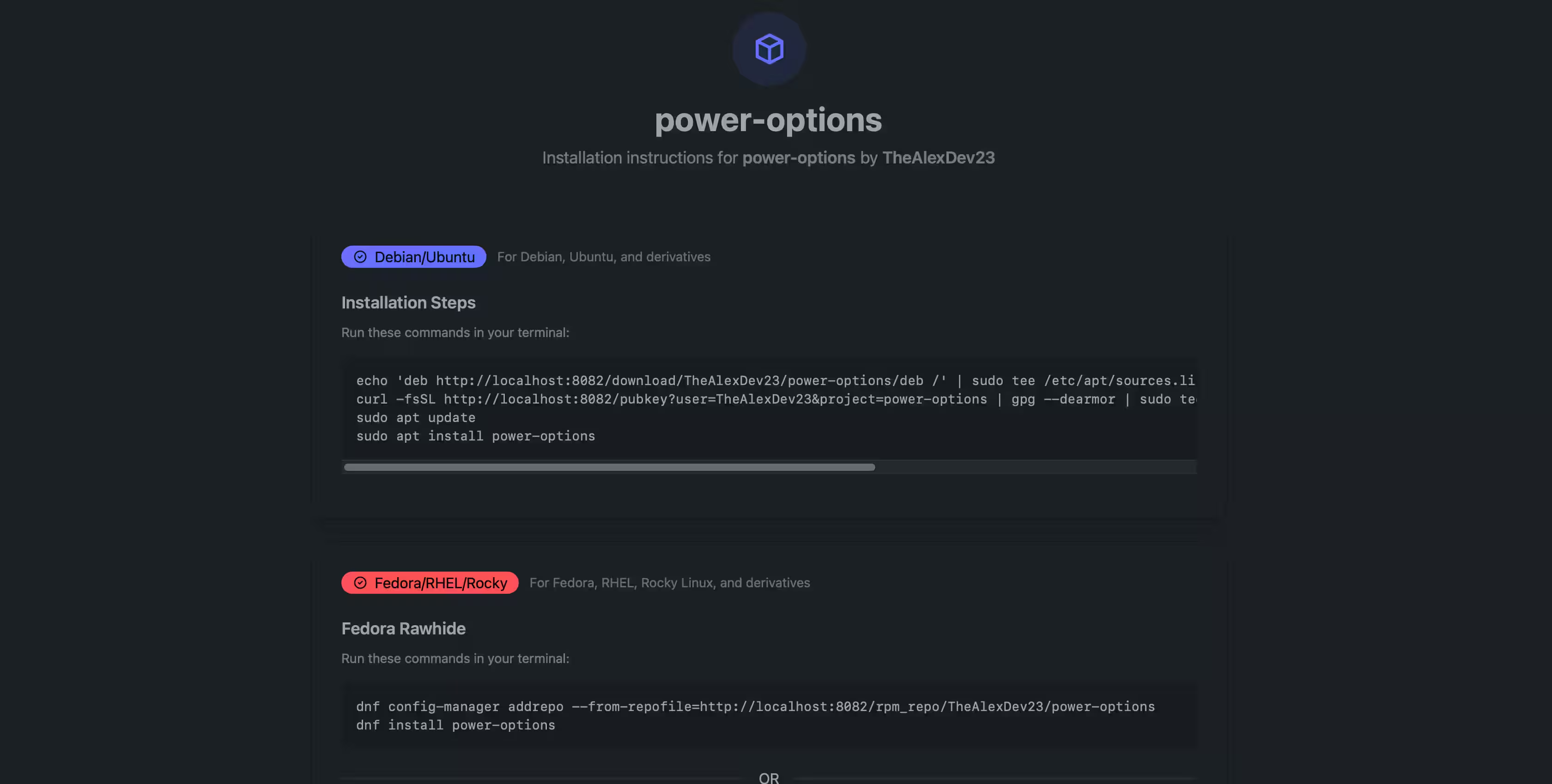Open the TheAlexDev23 author link
The height and width of the screenshot is (784, 1552).
click(938, 158)
